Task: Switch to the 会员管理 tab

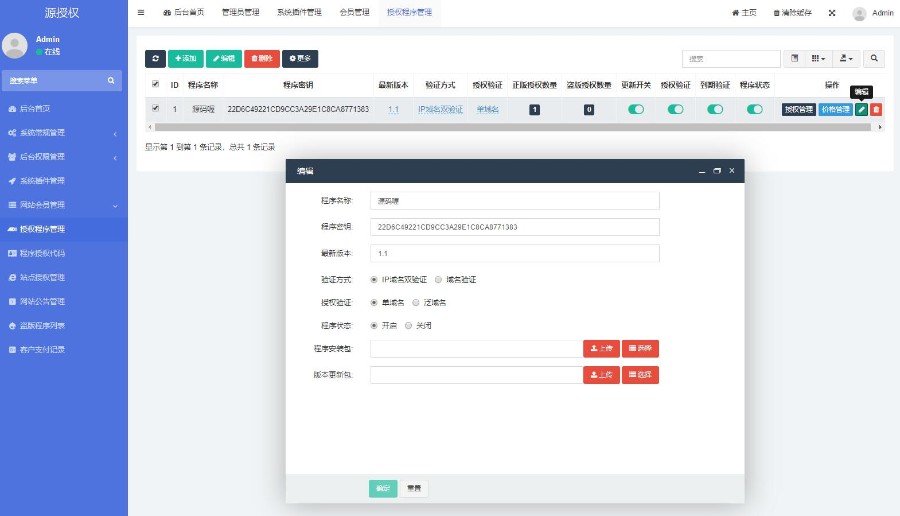Action: 354,13
